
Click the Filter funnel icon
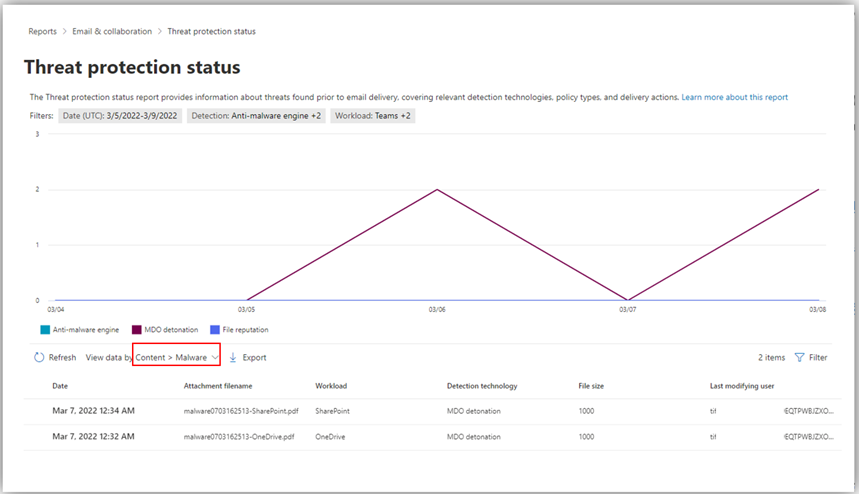pyautogui.click(x=800, y=357)
